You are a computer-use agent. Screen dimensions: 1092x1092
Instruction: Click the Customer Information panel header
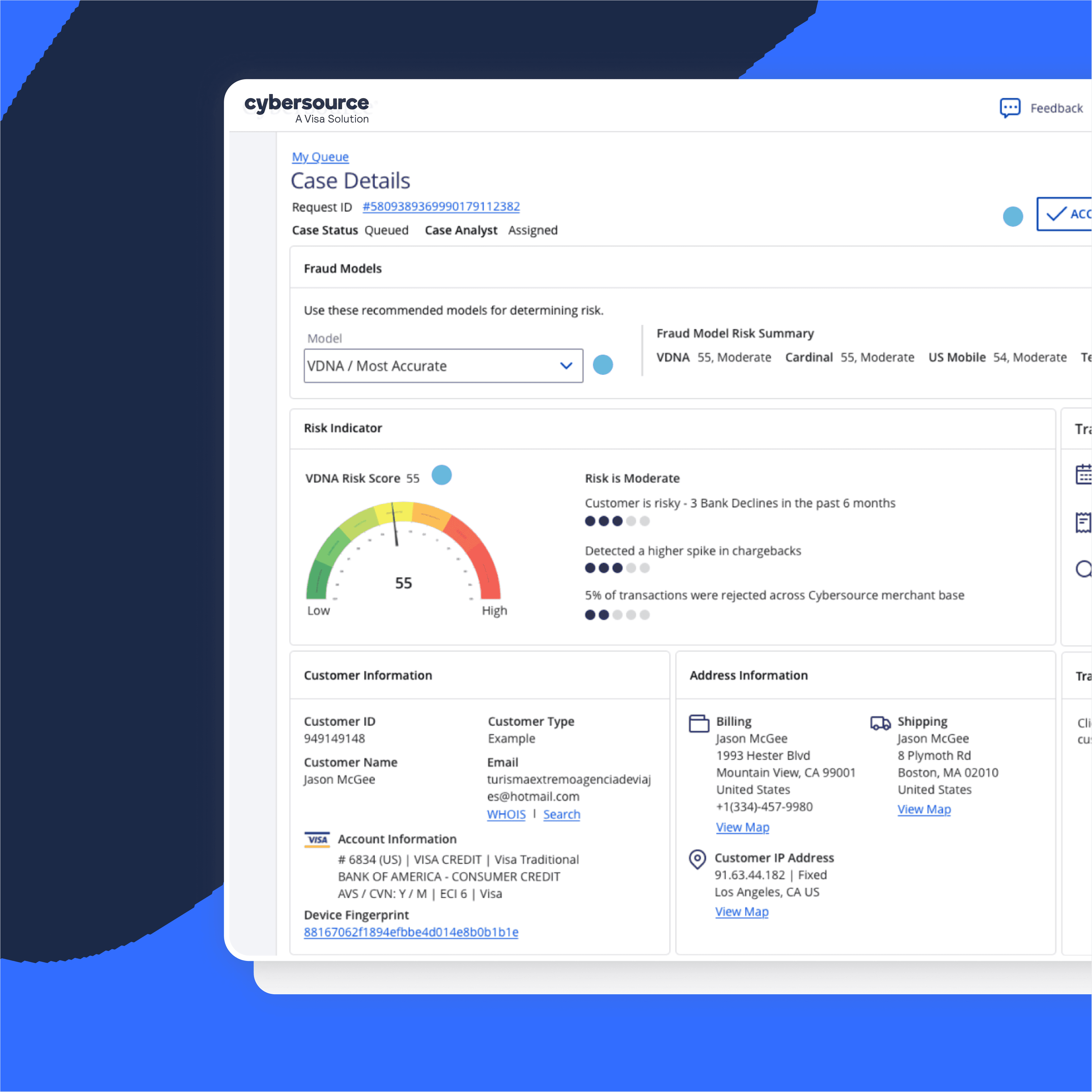(x=367, y=675)
